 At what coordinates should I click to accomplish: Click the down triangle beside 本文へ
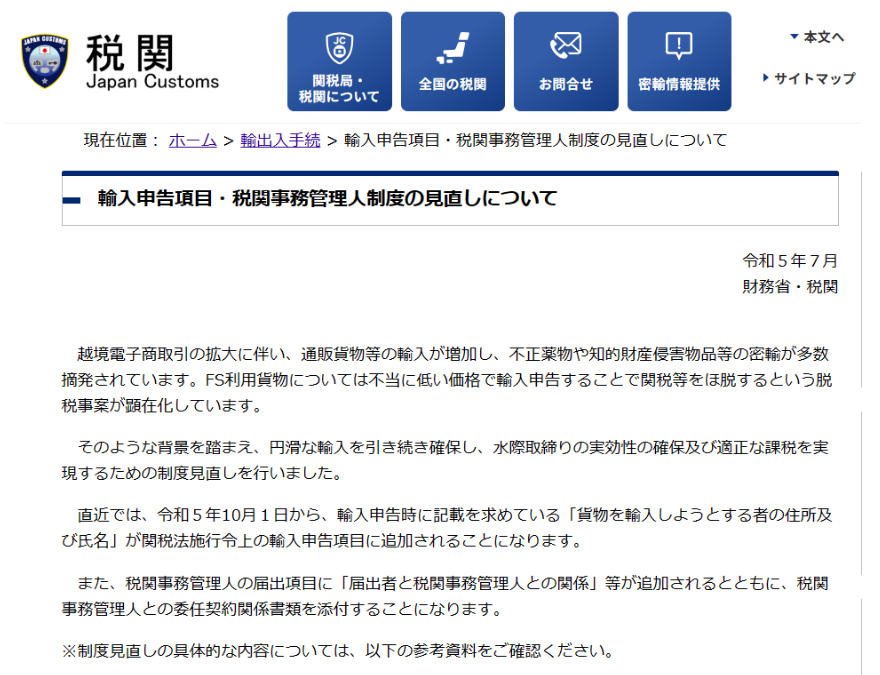click(x=794, y=37)
